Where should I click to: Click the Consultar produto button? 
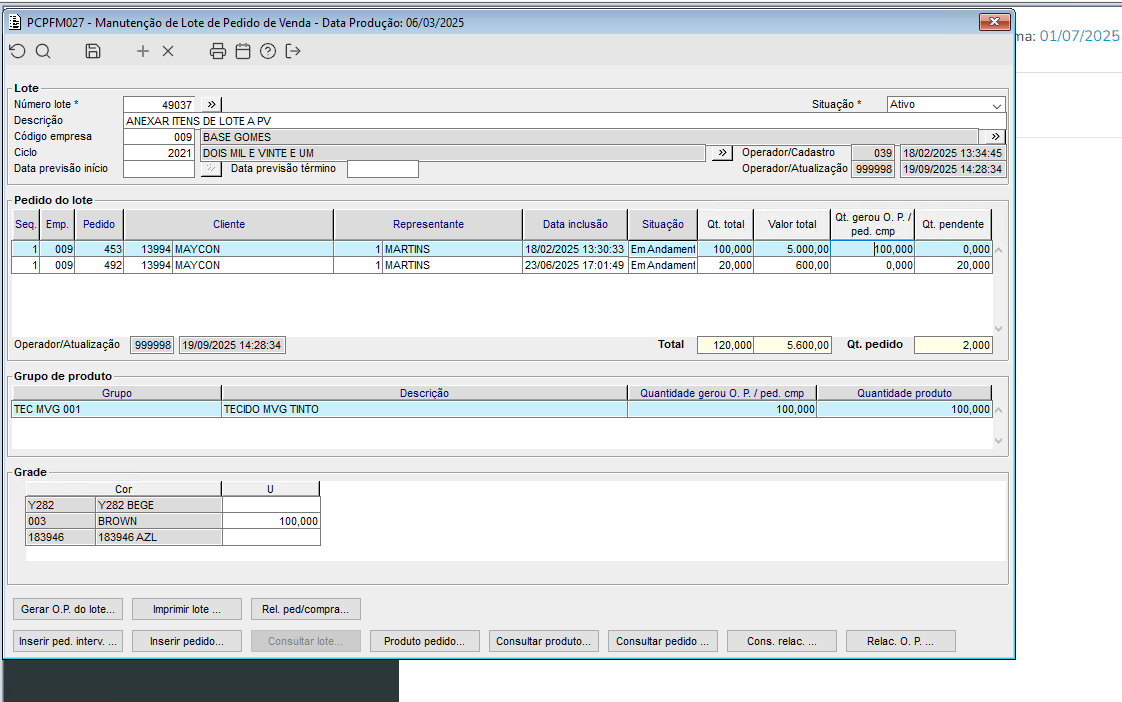[x=544, y=641]
